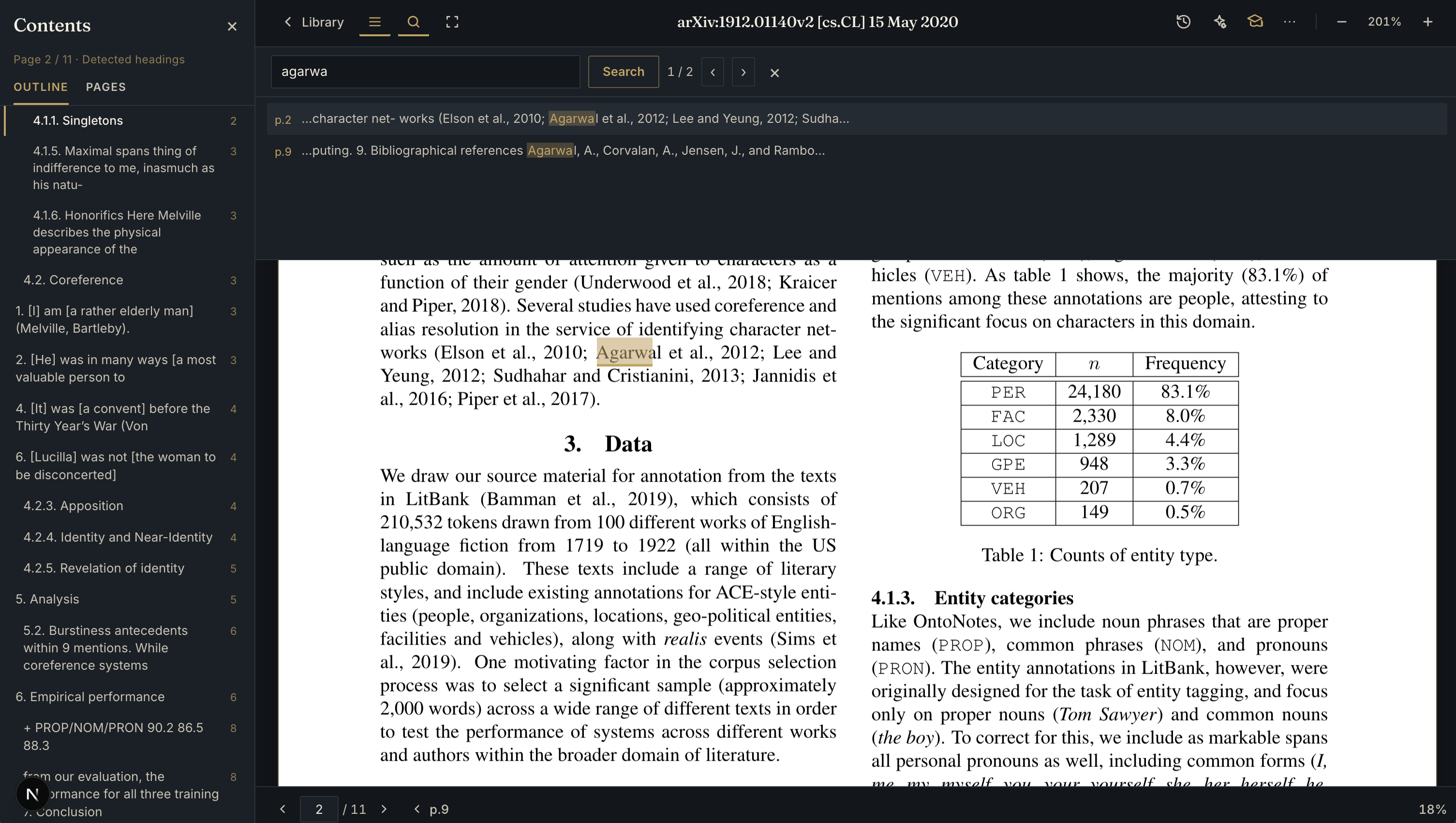This screenshot has height=823, width=1456.
Task: Switch to the PAGES tab
Action: (106, 87)
